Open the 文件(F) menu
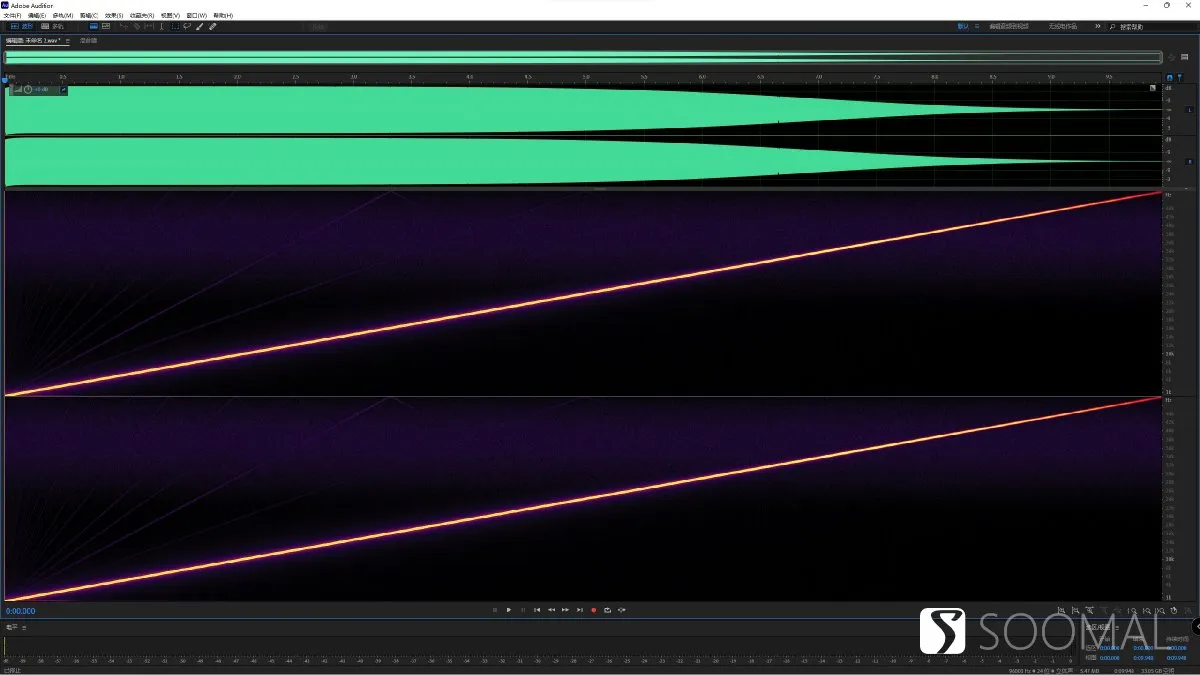Viewport: 1200px width, 675px height. coord(12,15)
